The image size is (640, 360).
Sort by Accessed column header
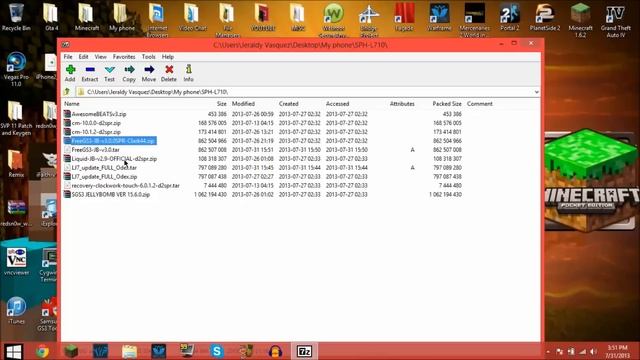pos(338,104)
